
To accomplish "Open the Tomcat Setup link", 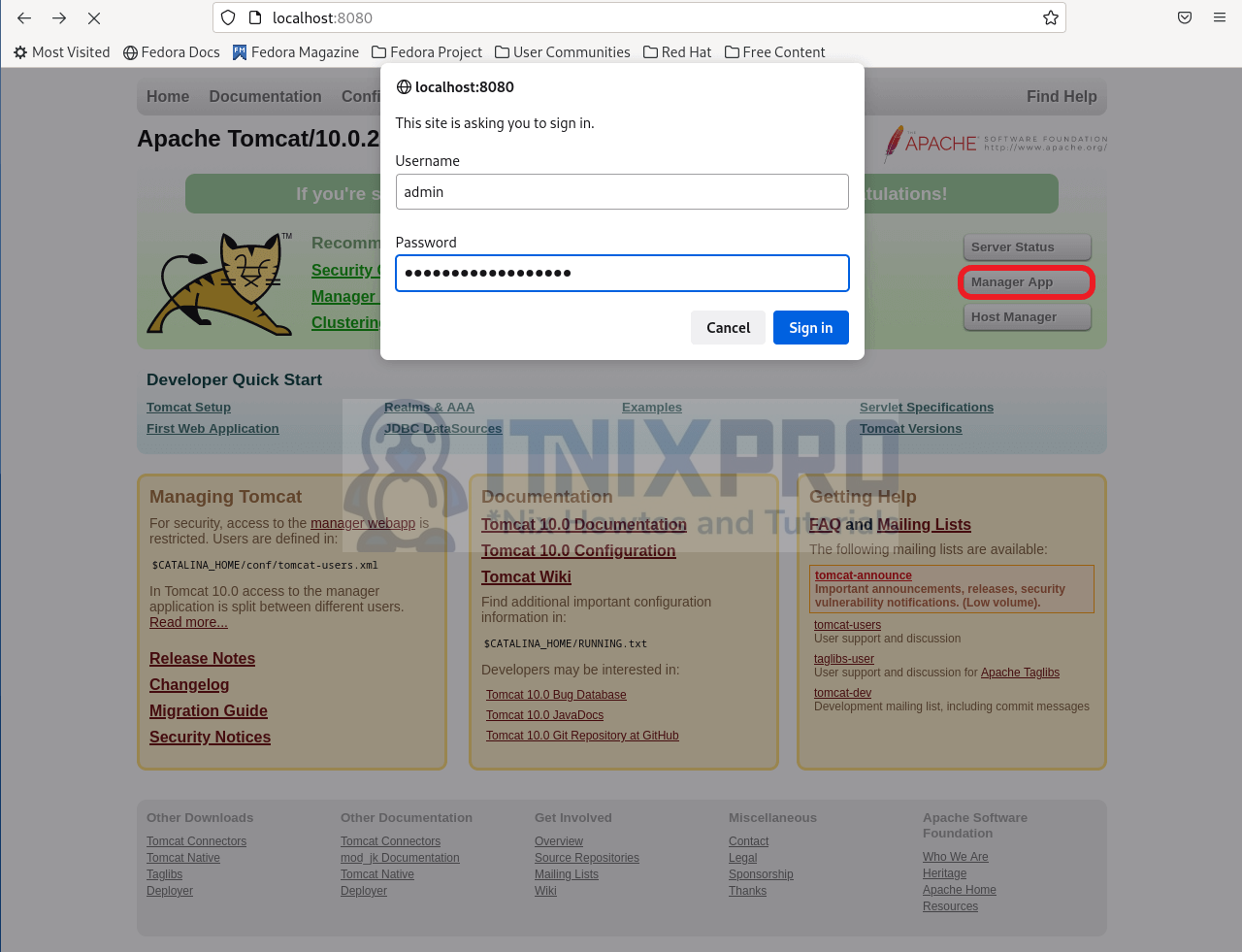I will pos(188,408).
